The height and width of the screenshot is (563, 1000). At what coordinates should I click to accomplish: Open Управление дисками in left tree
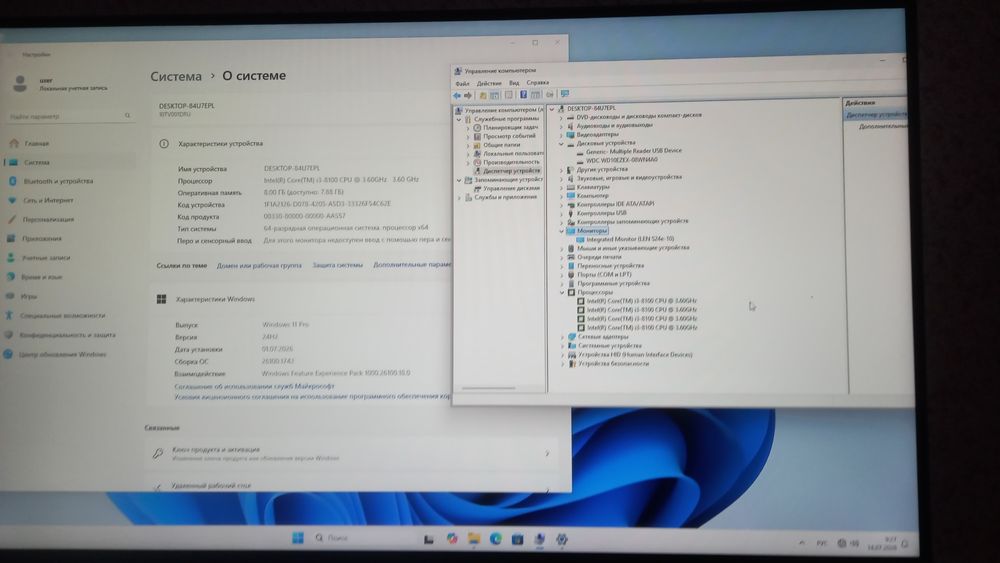tap(511, 188)
